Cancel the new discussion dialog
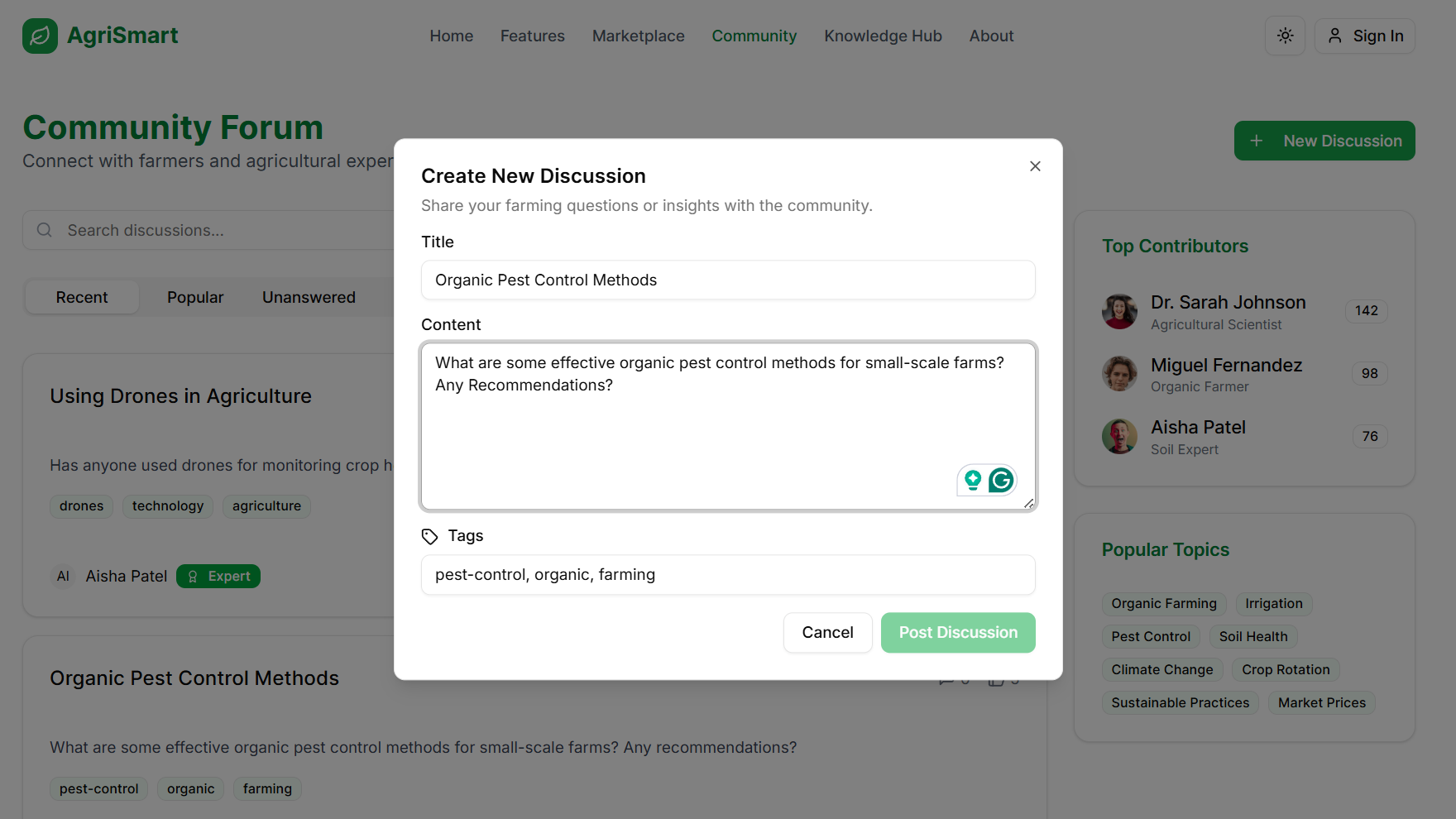 click(x=827, y=633)
